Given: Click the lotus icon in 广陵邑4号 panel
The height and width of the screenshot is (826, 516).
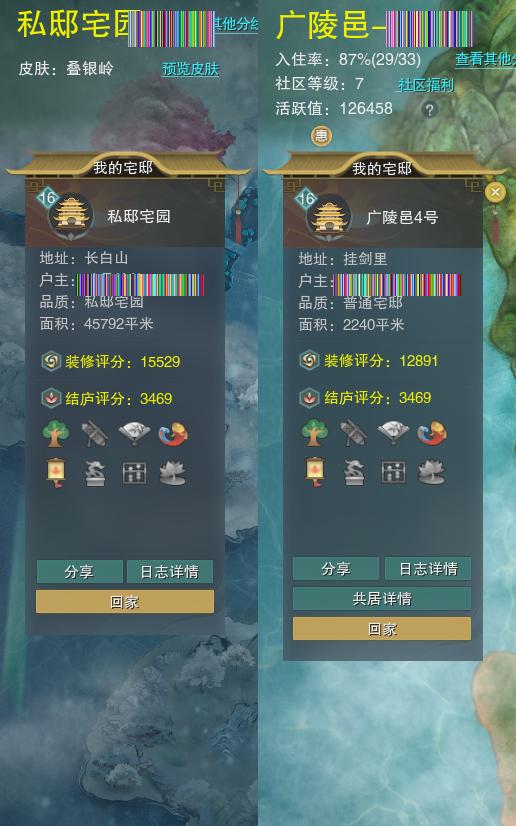Looking at the screenshot, I should click(x=431, y=472).
